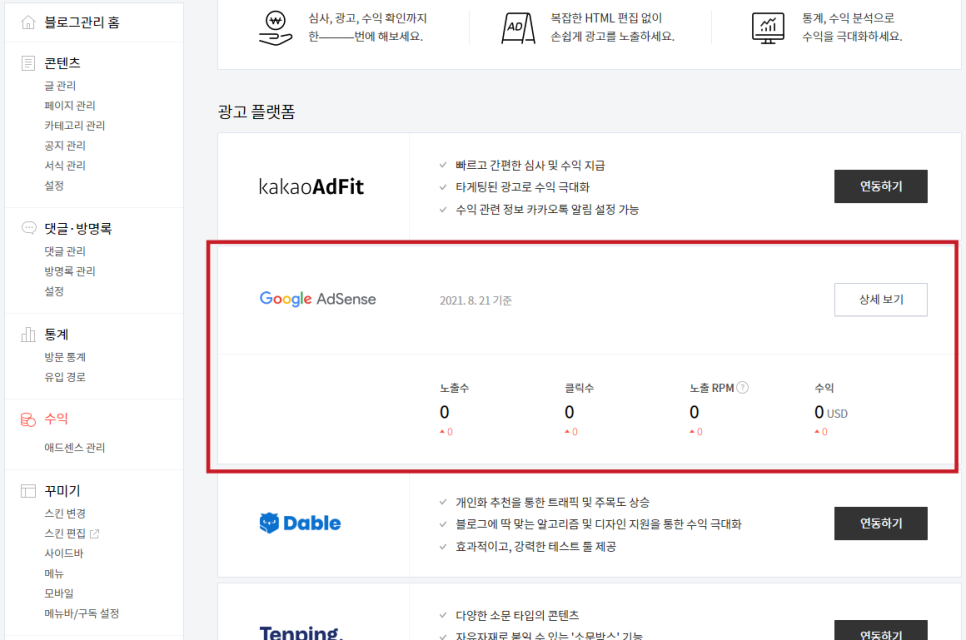This screenshot has width=966, height=640.
Task: Open 방명록 관리 in sidebar
Action: tap(70, 271)
